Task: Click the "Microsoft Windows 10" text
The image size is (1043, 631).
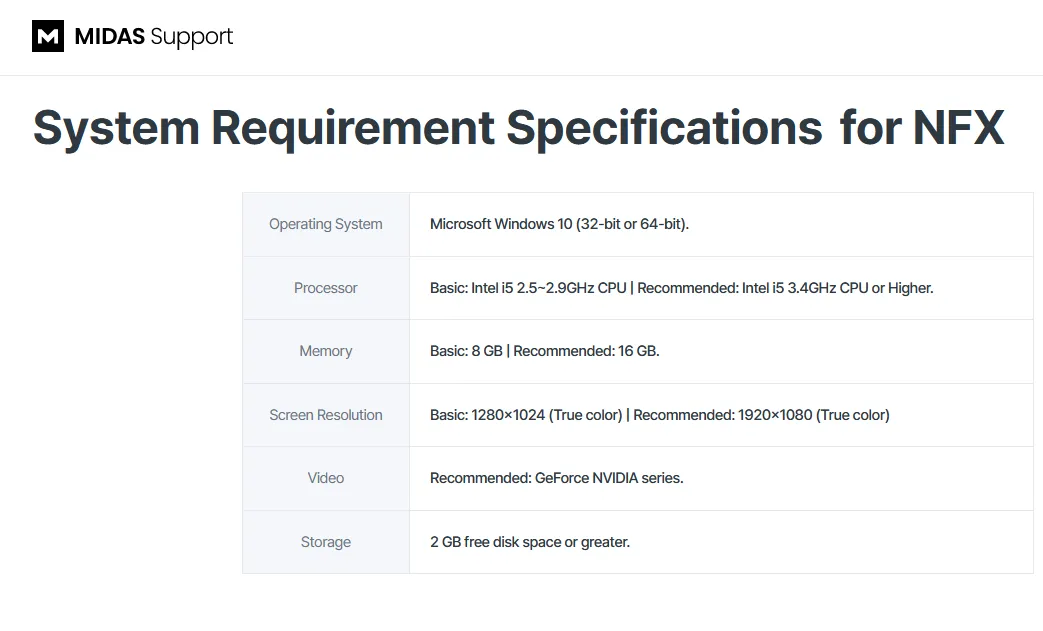Action: (x=500, y=224)
